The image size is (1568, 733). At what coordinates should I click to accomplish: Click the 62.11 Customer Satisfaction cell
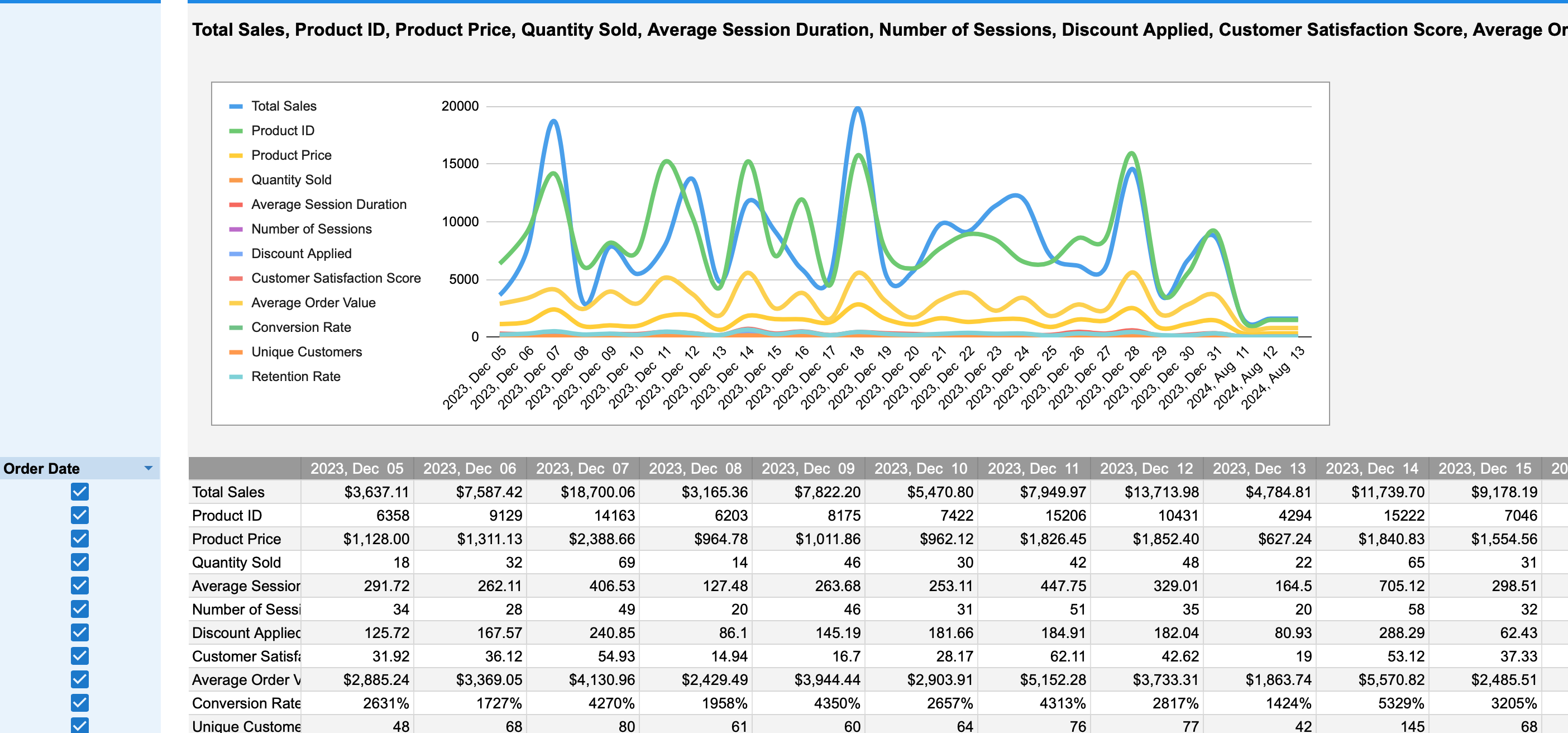click(x=1034, y=656)
